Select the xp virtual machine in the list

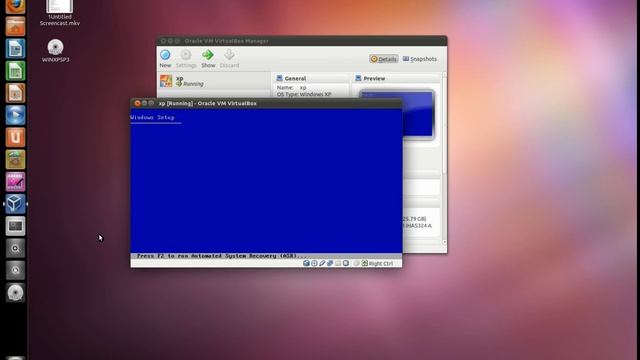pyautogui.click(x=214, y=81)
